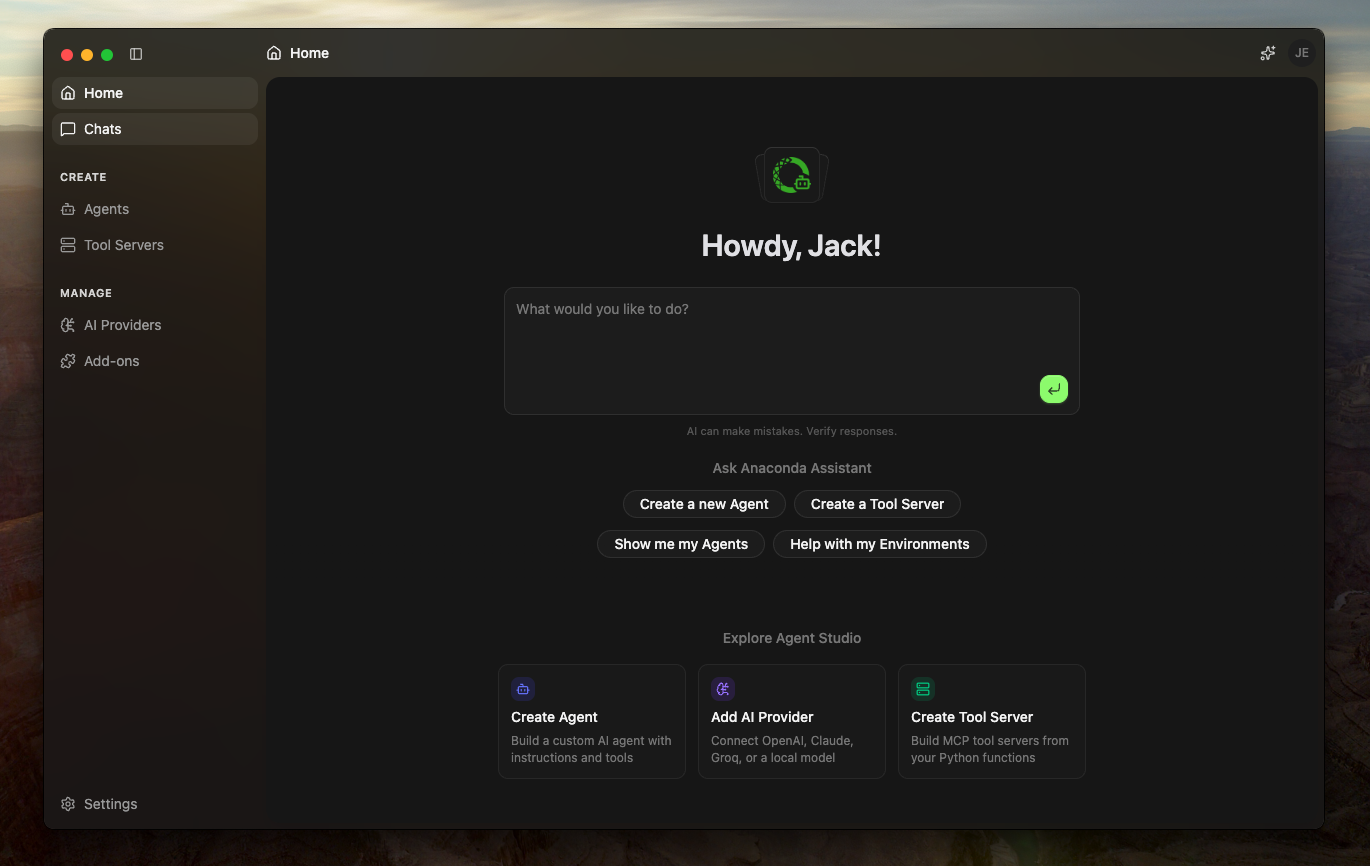Click the yellow minimize window button
Screen dimensions: 1370x866
tap(87, 55)
